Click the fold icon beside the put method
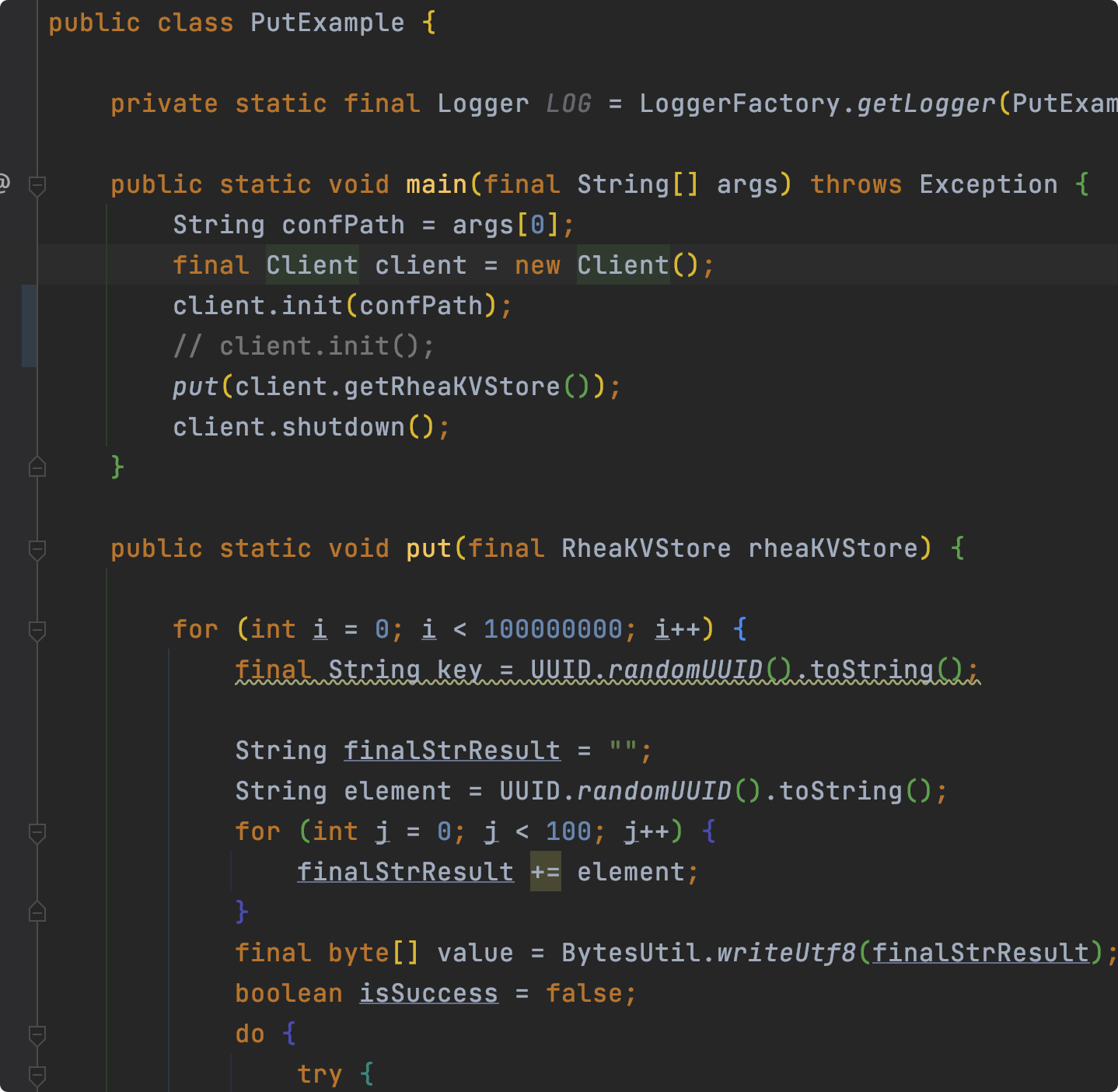Viewport: 1118px width, 1092px height. (36, 549)
